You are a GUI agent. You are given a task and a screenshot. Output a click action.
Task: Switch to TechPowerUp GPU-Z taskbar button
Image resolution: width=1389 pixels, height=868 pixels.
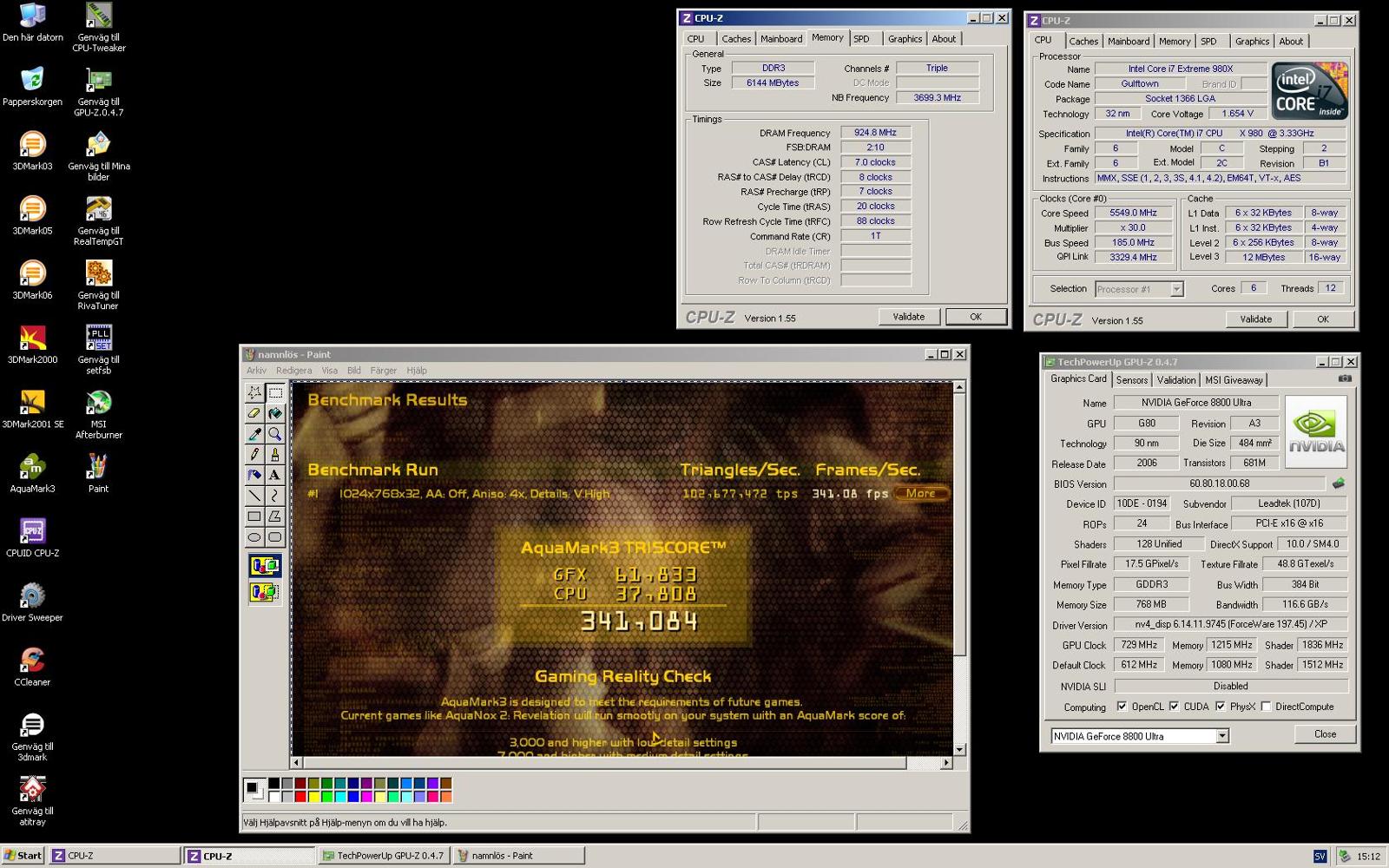click(x=384, y=856)
